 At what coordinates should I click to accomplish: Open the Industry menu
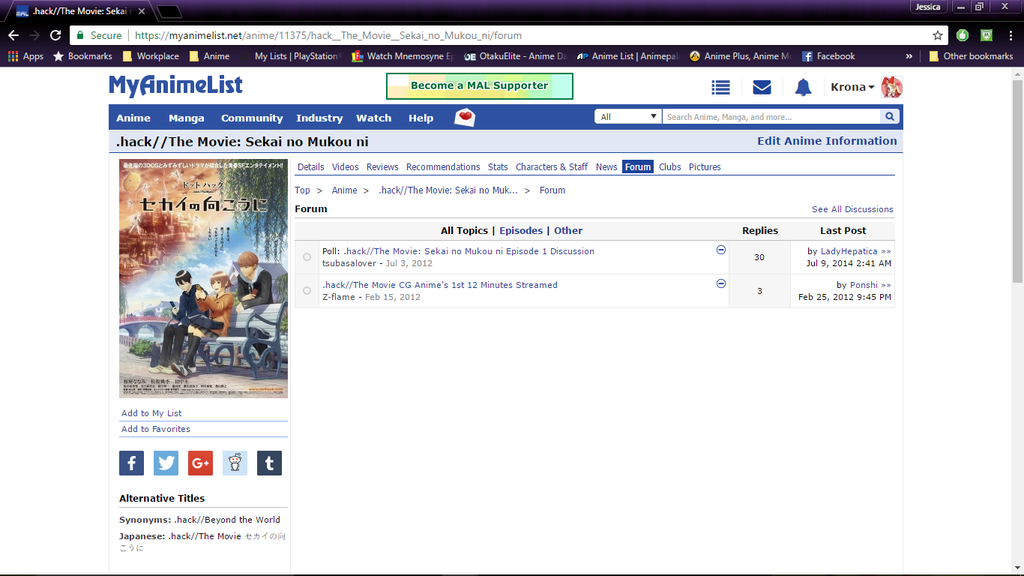[x=319, y=118]
